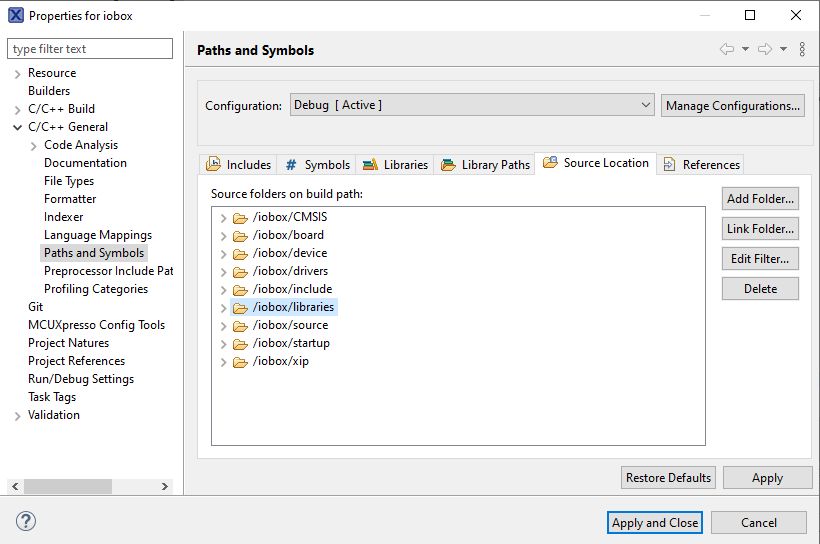The image size is (820, 544).
Task: Expand the /iobox/CMSIS source folder
Action: pyautogui.click(x=223, y=218)
